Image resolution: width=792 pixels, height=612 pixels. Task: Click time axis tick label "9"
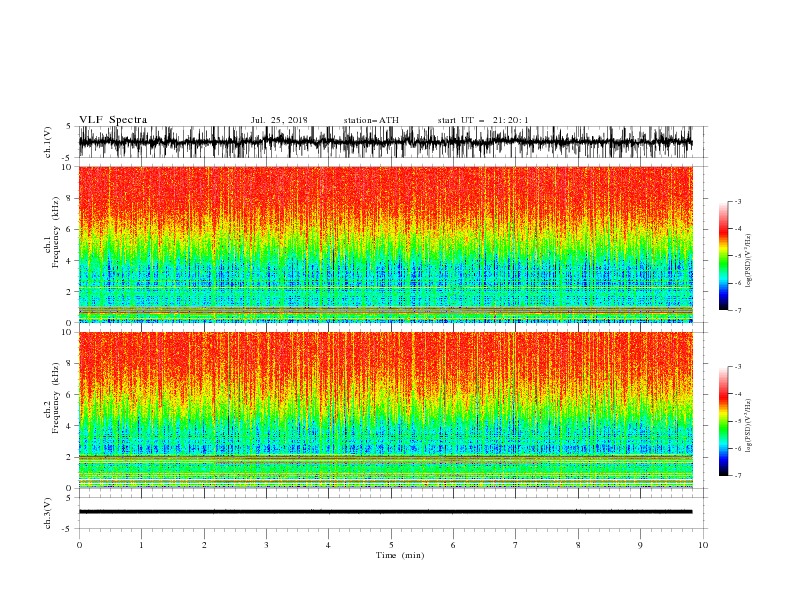click(640, 545)
